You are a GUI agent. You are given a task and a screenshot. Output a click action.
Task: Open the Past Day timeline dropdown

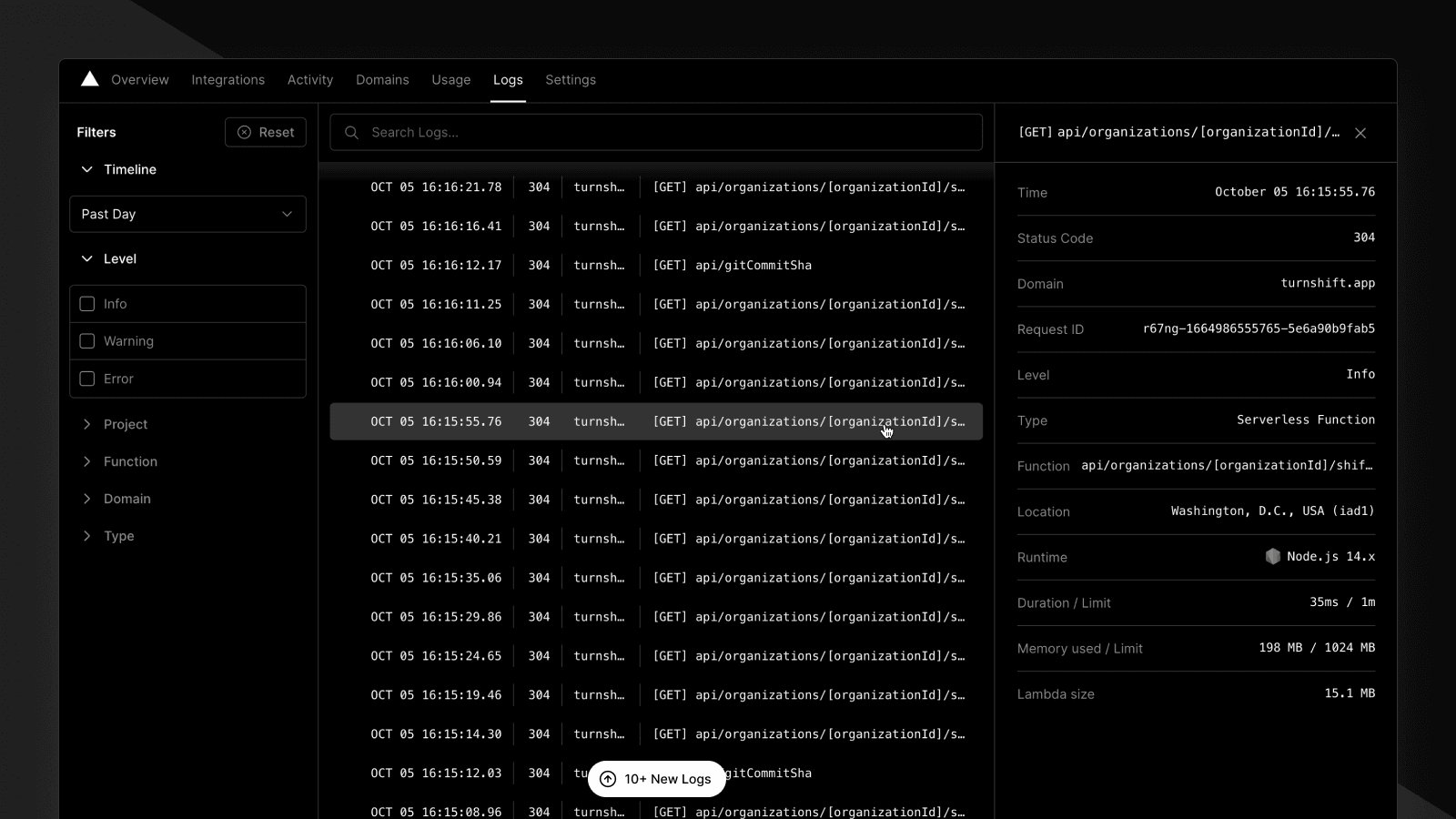point(187,214)
